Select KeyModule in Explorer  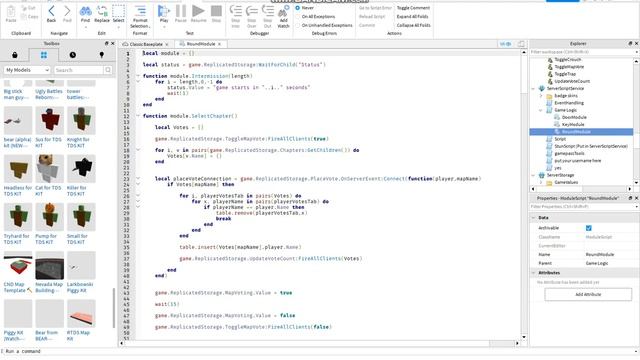(573, 124)
